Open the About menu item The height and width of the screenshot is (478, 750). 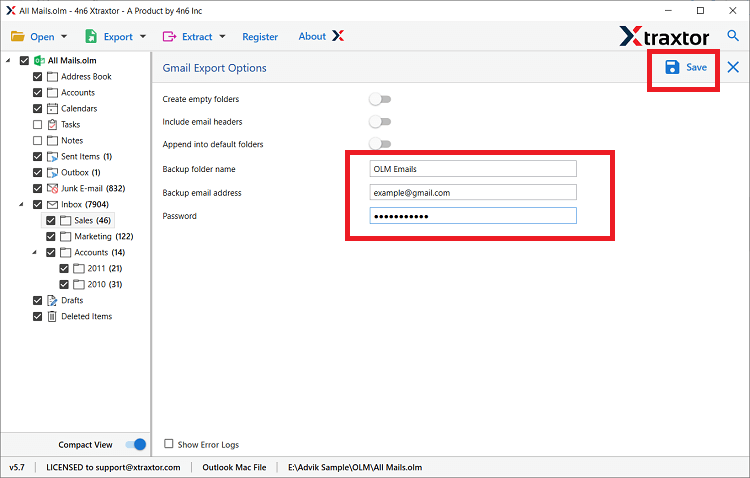312,36
